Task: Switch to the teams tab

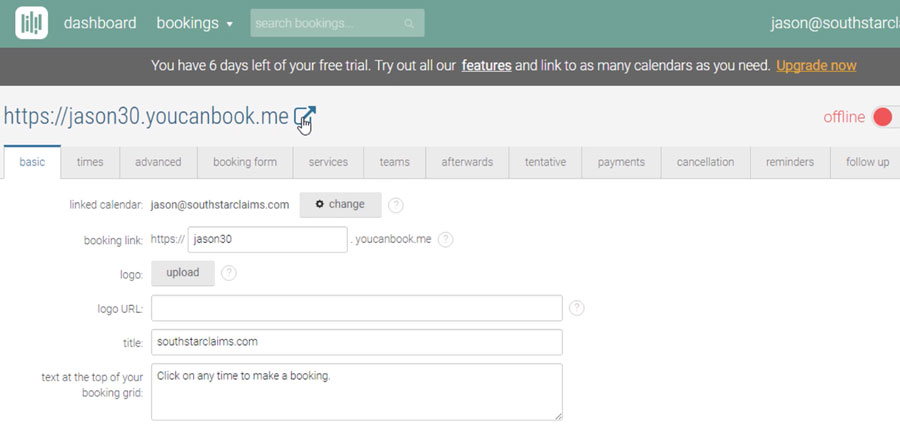Action: point(394,163)
